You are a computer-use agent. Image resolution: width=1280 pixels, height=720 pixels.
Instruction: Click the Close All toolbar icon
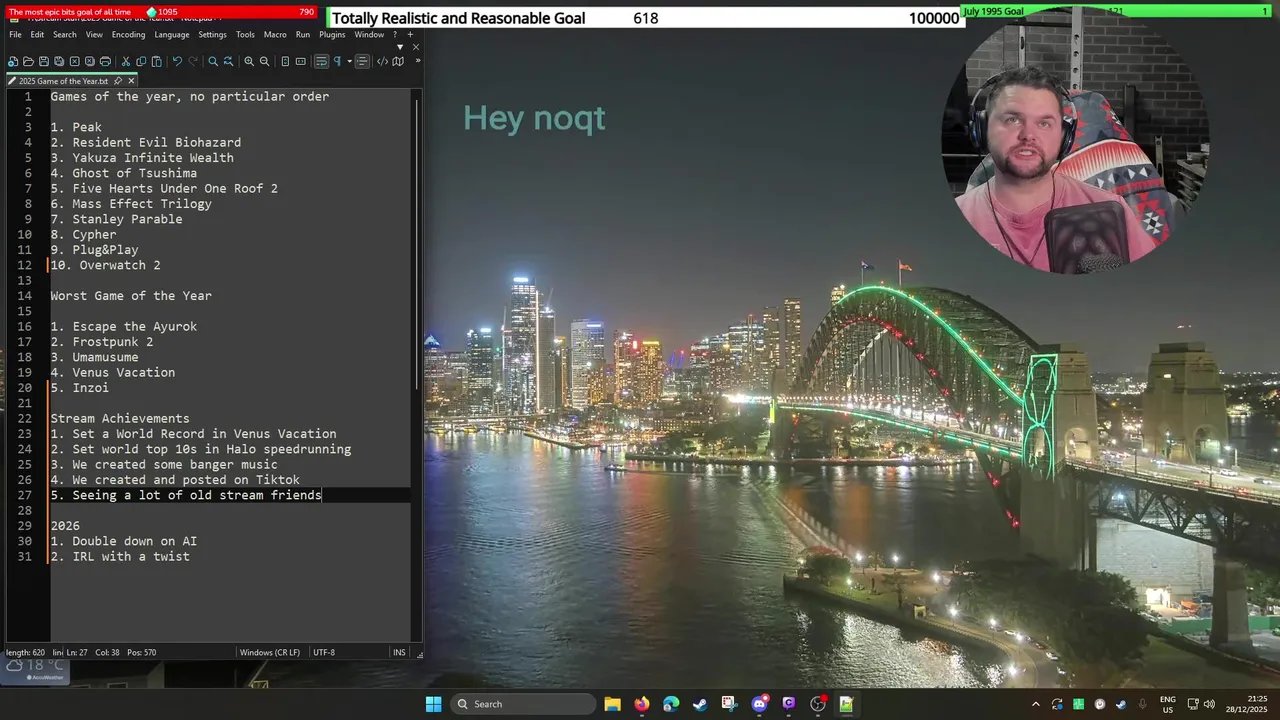pyautogui.click(x=90, y=61)
